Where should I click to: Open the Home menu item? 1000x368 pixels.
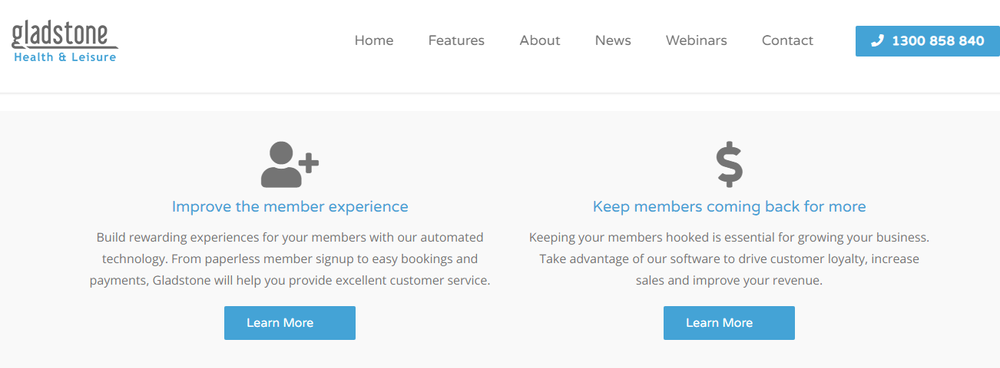point(374,41)
